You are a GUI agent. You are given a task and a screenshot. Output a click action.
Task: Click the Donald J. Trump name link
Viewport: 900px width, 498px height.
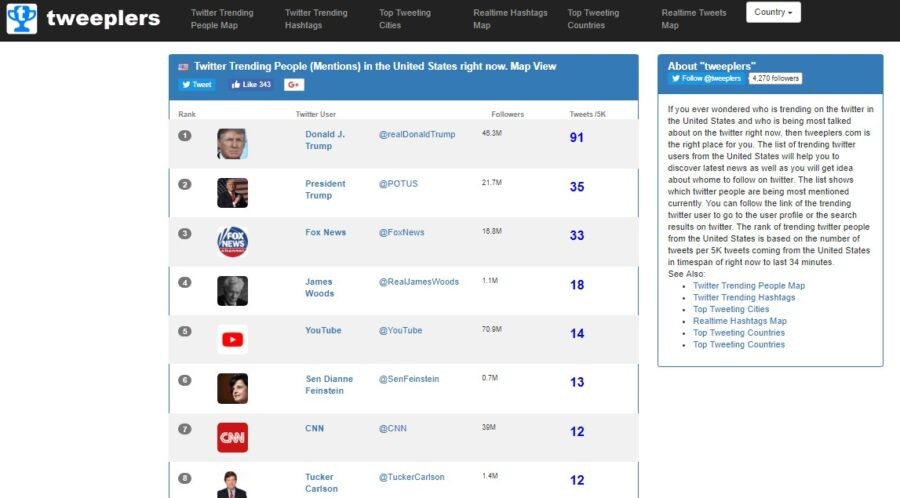pos(325,140)
